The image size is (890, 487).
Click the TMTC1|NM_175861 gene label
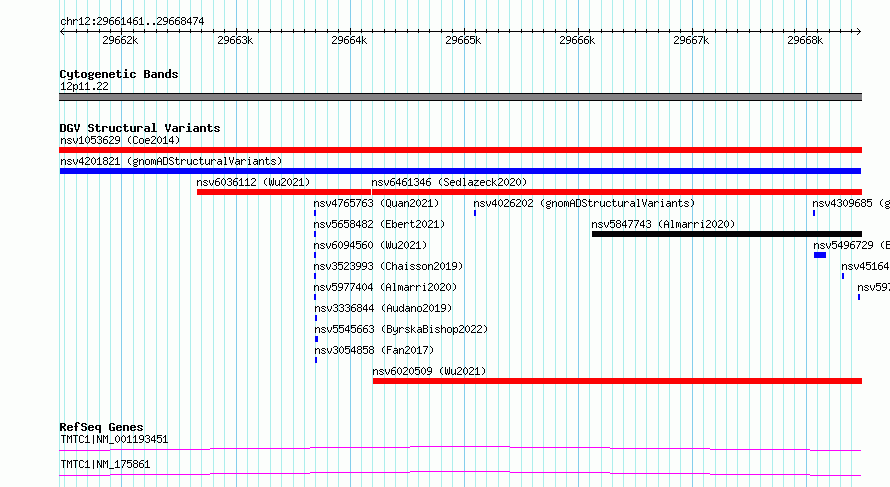coord(105,464)
